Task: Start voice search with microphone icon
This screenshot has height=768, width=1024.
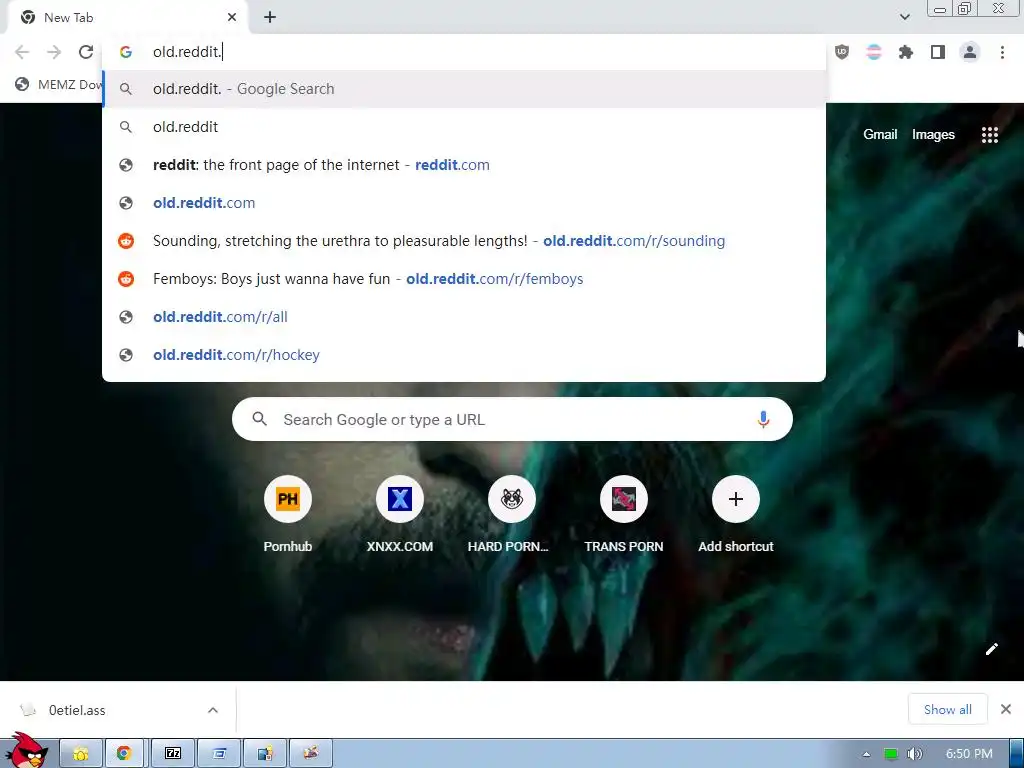Action: [763, 419]
